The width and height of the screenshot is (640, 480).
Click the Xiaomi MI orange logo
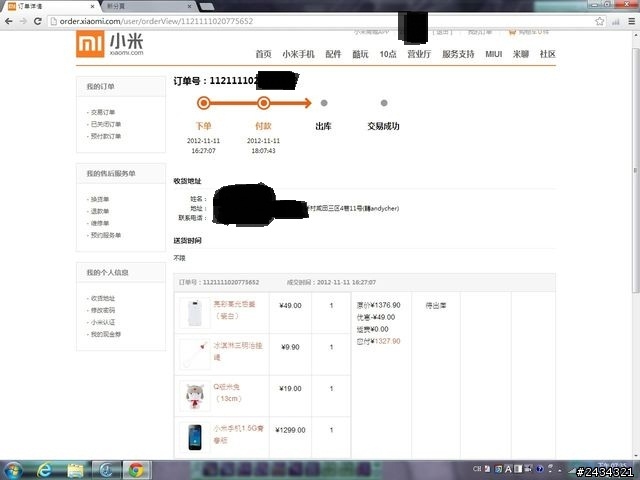click(x=90, y=44)
